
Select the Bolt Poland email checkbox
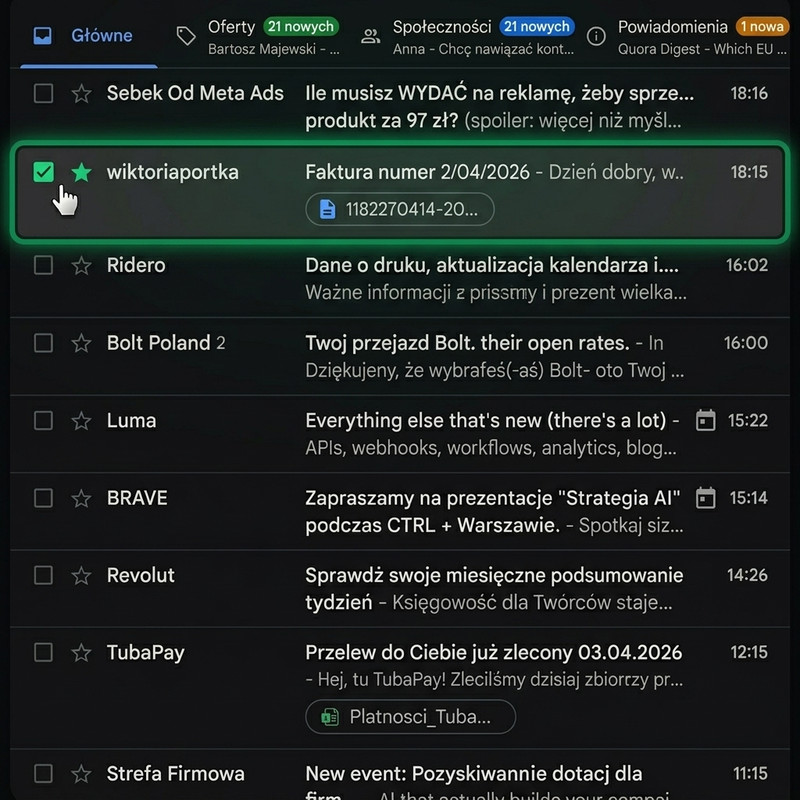[x=43, y=343]
